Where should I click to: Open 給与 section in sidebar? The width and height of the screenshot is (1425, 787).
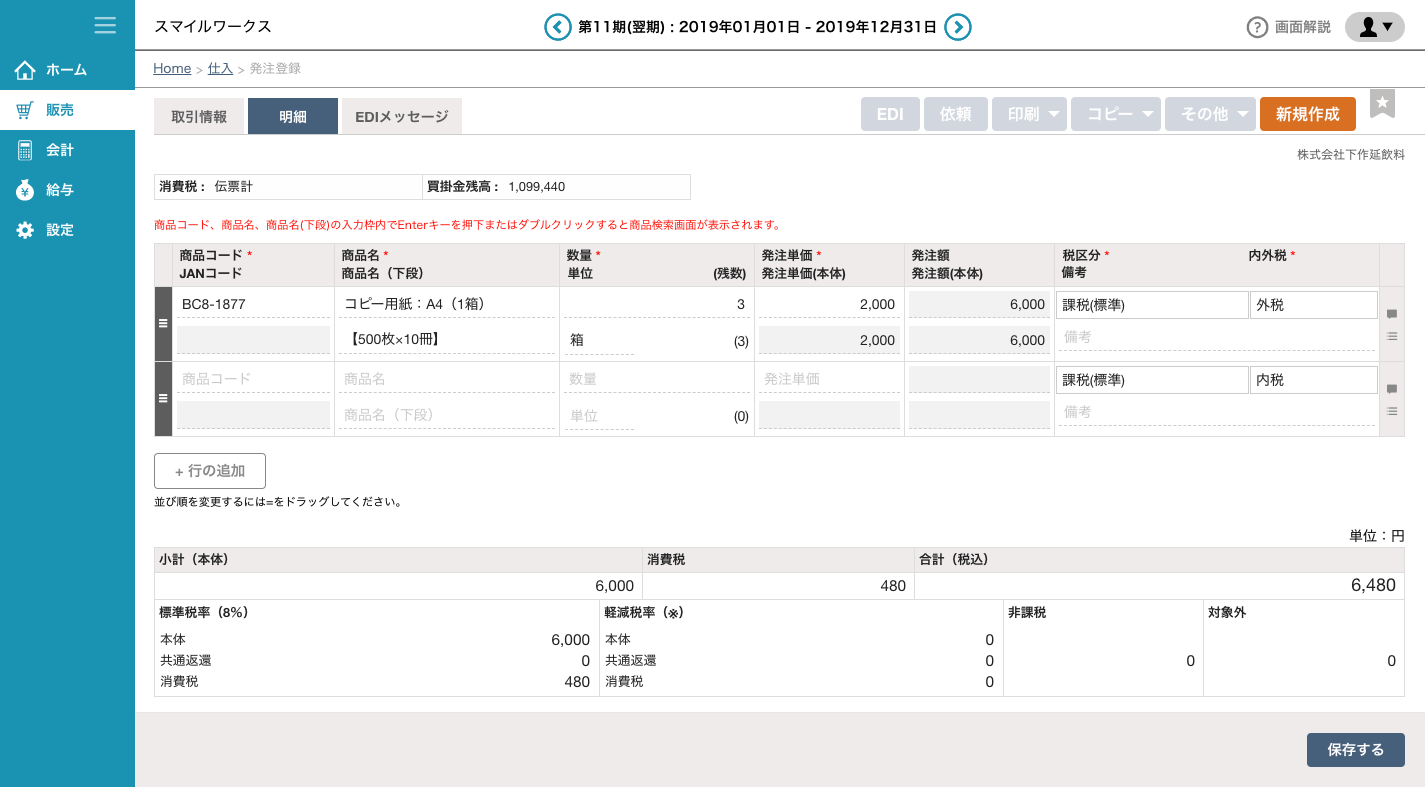[x=67, y=190]
